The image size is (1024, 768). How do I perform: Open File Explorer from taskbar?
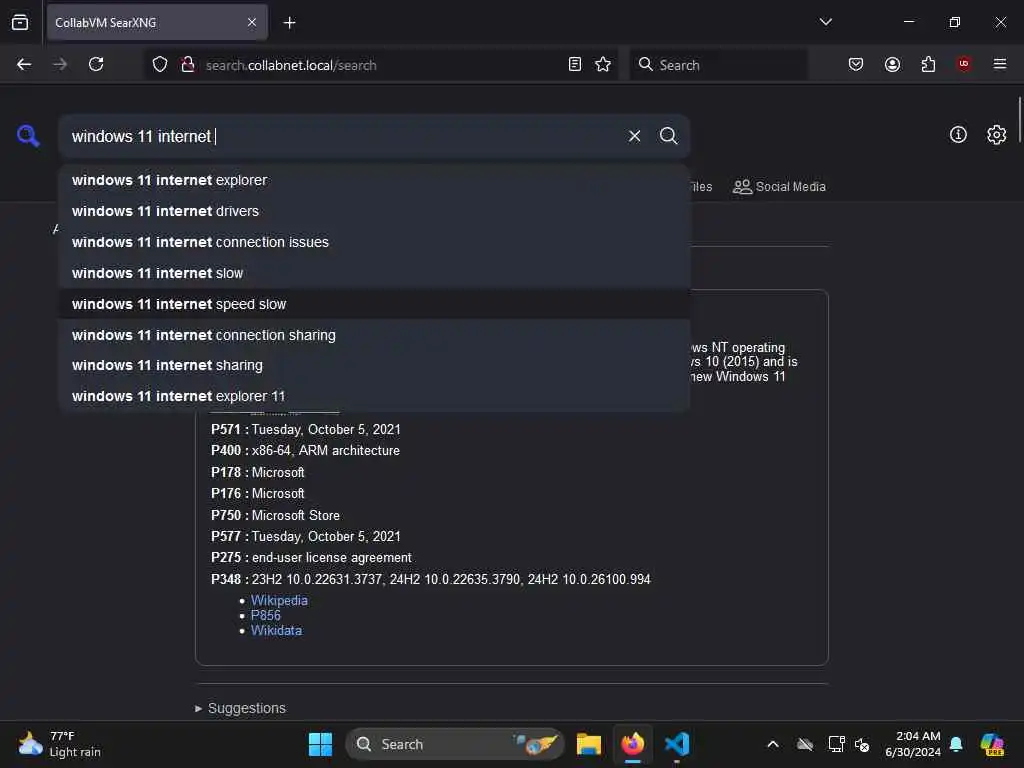[x=588, y=744]
